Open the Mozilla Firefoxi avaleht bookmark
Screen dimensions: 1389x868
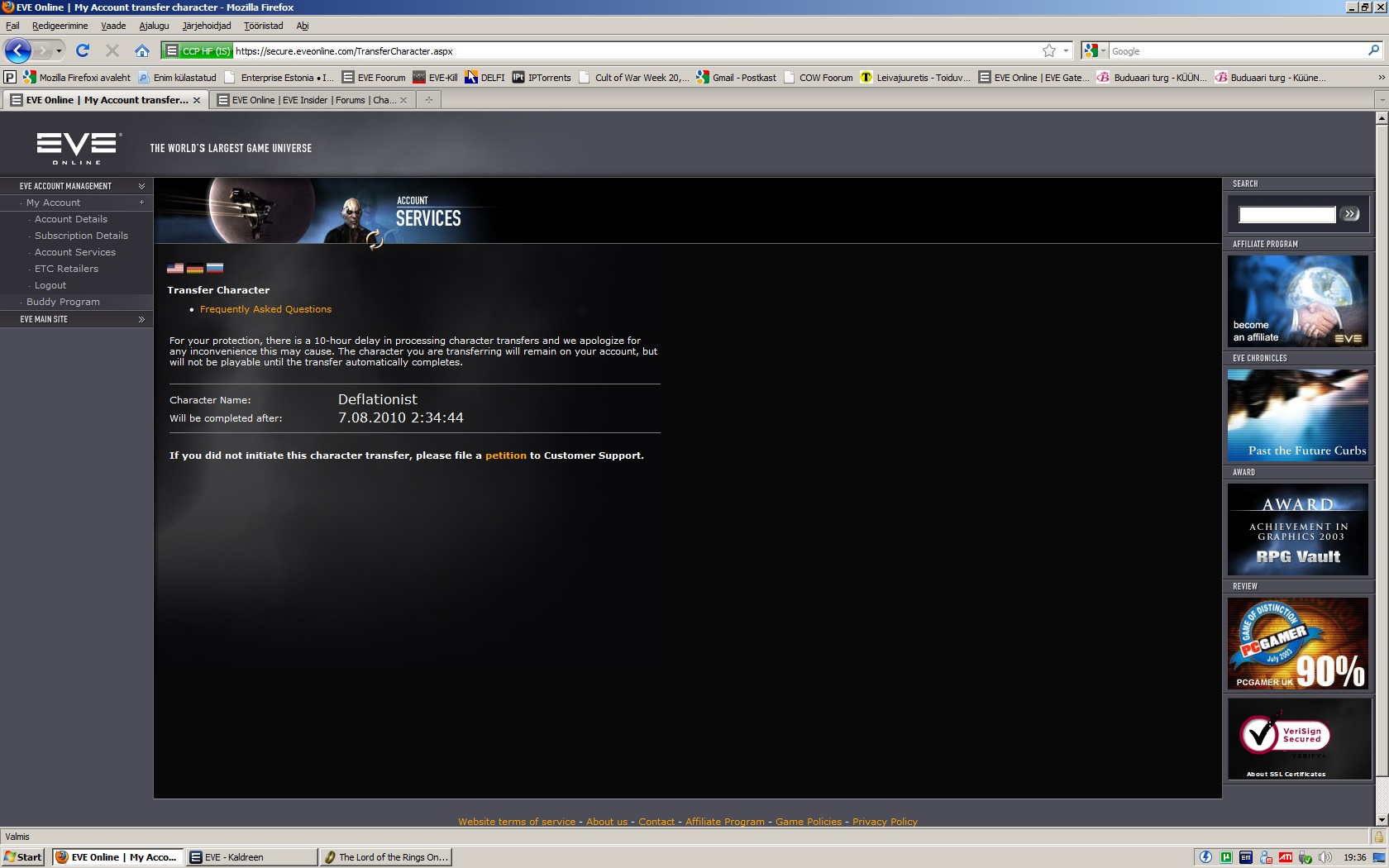[77, 77]
